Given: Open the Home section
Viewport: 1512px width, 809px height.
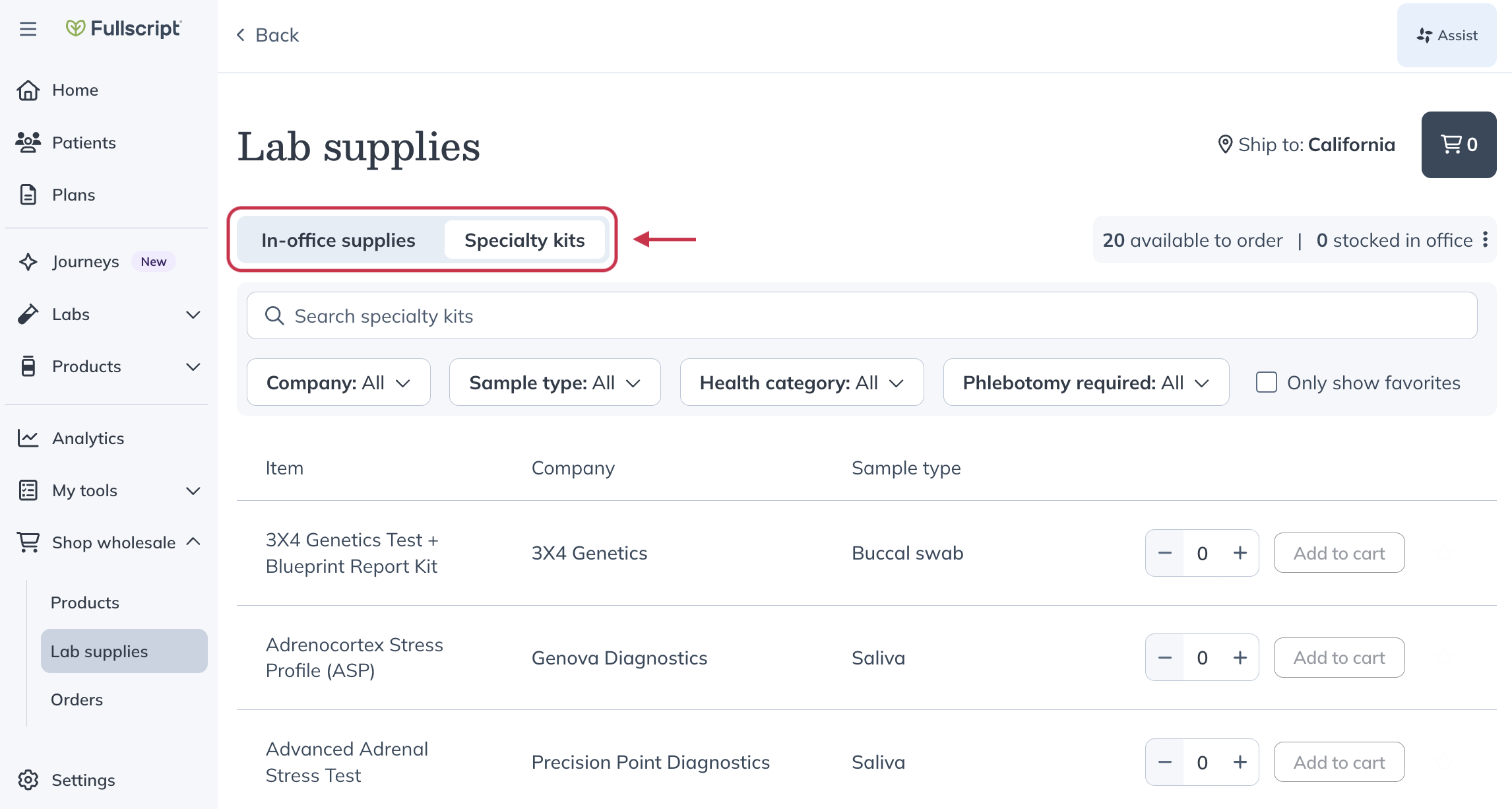Looking at the screenshot, I should pyautogui.click(x=75, y=90).
